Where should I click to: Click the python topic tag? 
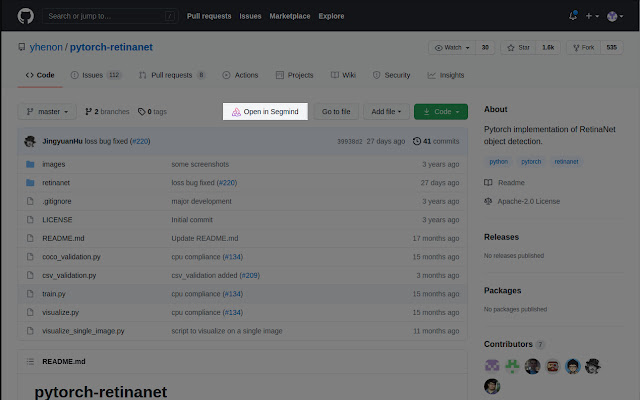499,162
